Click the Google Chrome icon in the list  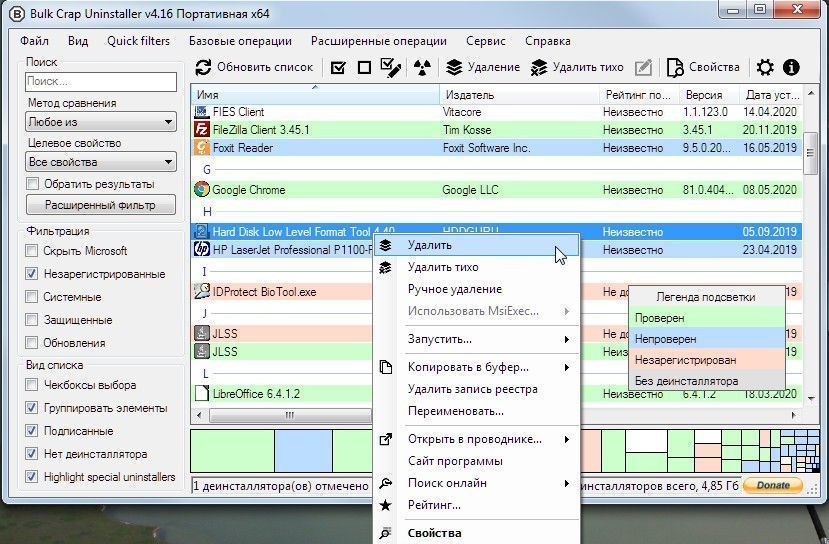pos(201,189)
